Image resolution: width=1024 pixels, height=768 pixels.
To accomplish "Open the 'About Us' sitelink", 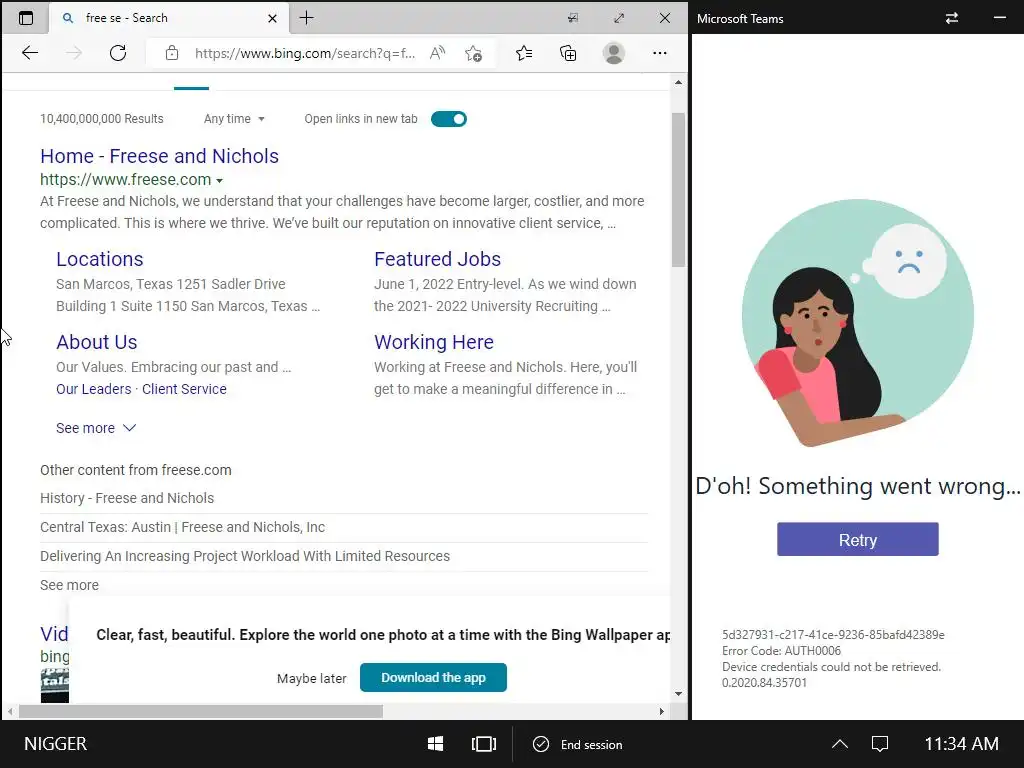I will [x=97, y=342].
